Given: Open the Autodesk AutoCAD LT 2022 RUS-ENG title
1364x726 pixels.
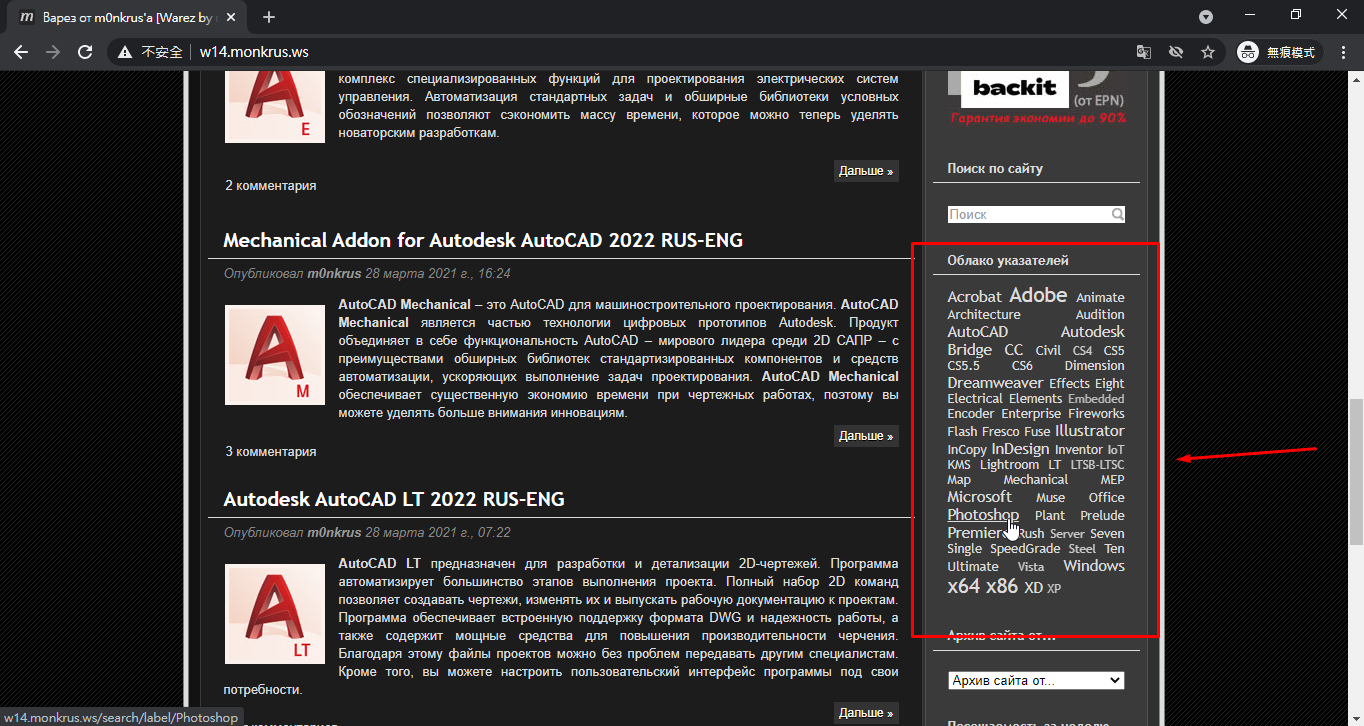Looking at the screenshot, I should (x=394, y=499).
